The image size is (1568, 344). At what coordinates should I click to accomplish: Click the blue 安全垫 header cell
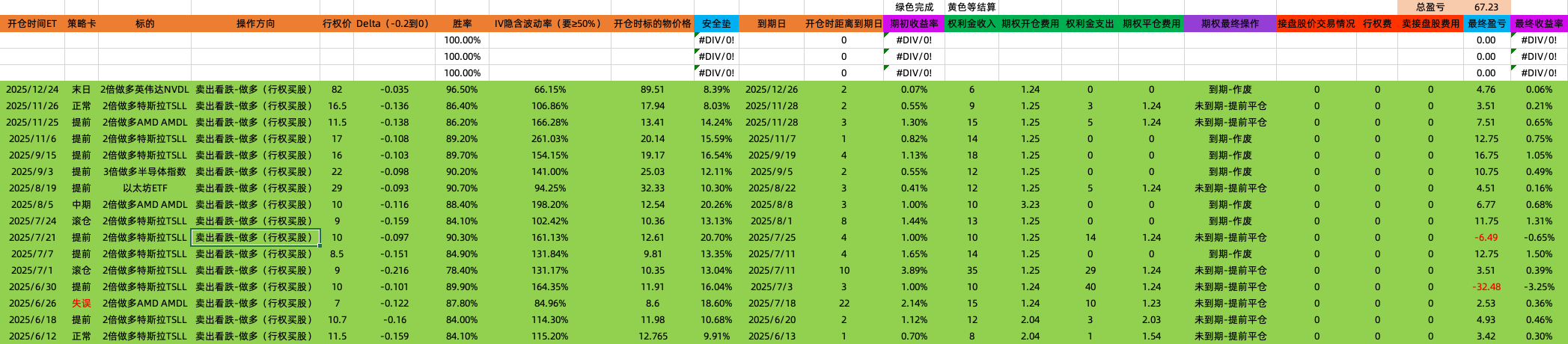point(716,24)
